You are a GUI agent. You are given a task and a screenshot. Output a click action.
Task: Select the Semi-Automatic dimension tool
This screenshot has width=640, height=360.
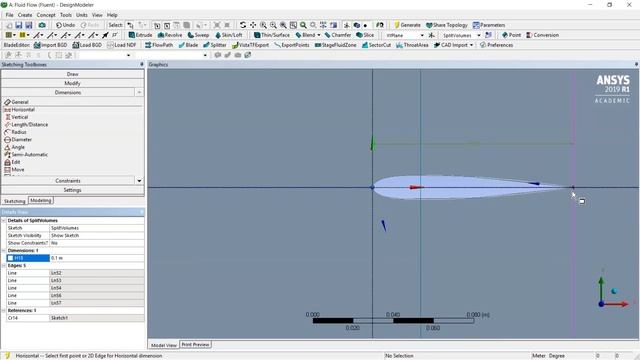[x=26, y=155]
